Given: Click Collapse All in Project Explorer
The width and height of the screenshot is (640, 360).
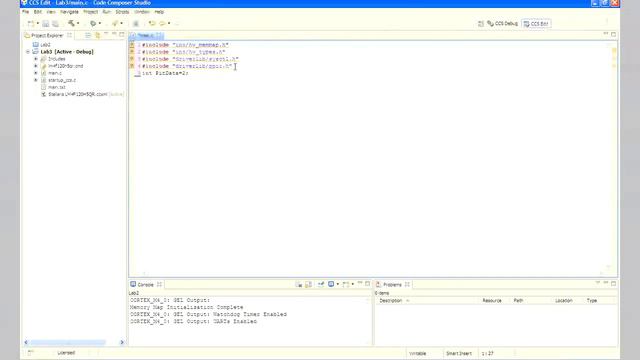Looking at the screenshot, I should coord(88,36).
